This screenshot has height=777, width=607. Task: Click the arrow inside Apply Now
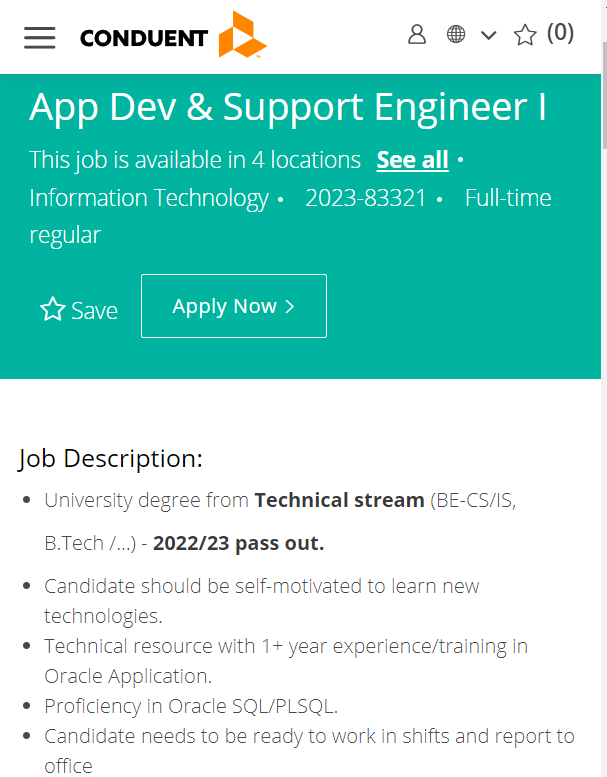(x=290, y=306)
